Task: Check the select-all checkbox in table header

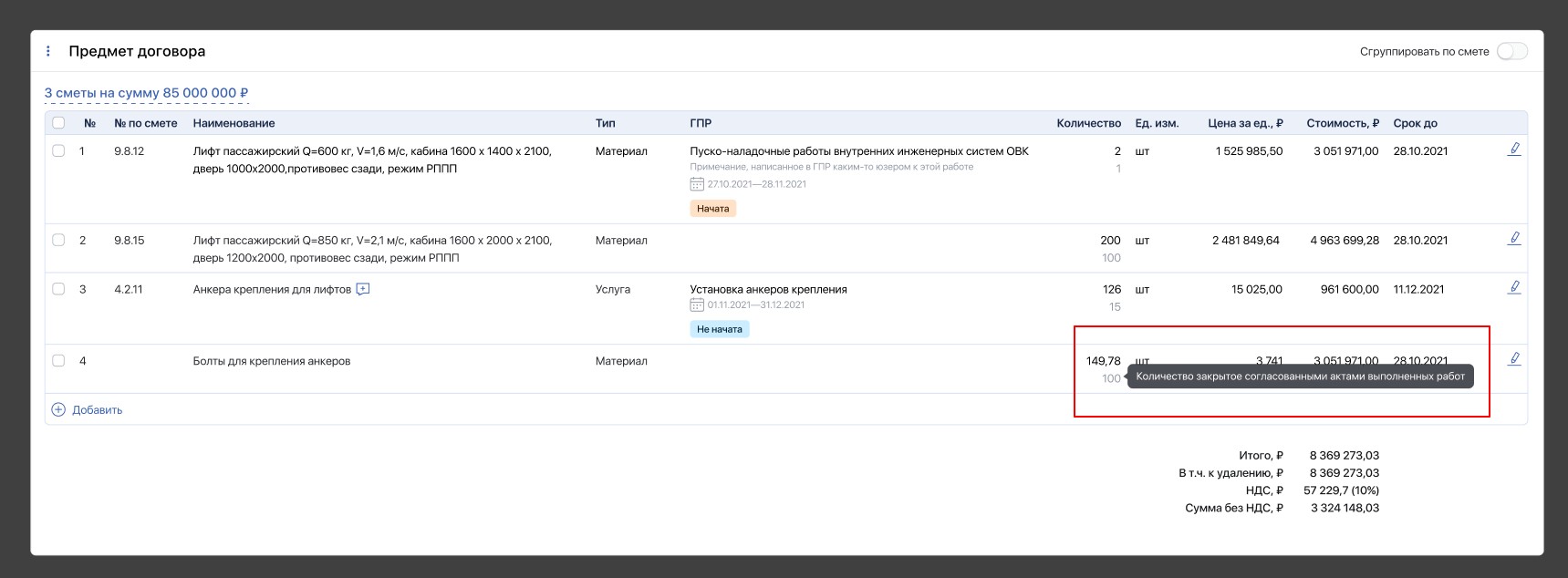Action: [58, 123]
